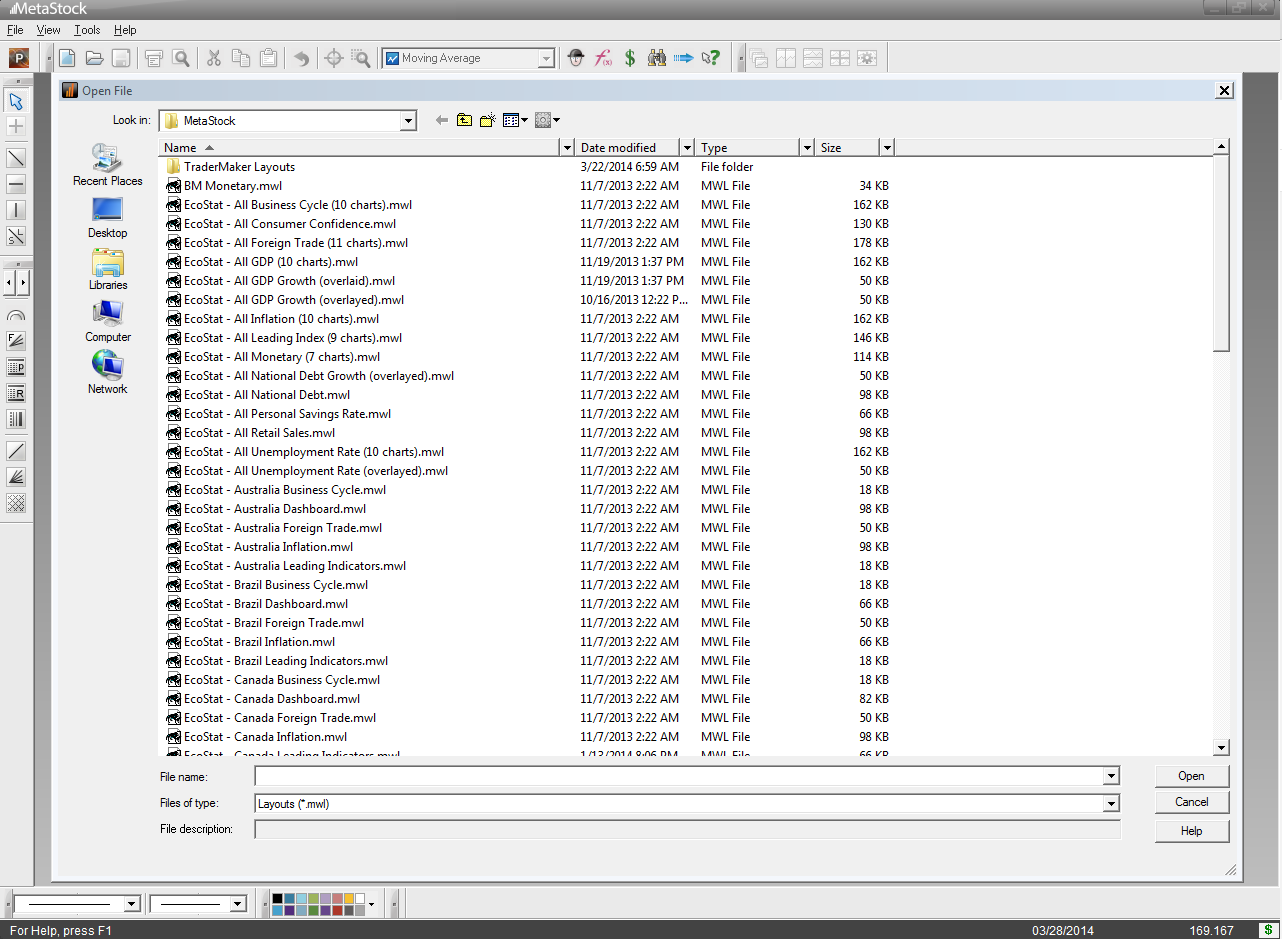The height and width of the screenshot is (939, 1282).
Task: Select the crosshatch grid drawing tool
Action: [x=16, y=503]
